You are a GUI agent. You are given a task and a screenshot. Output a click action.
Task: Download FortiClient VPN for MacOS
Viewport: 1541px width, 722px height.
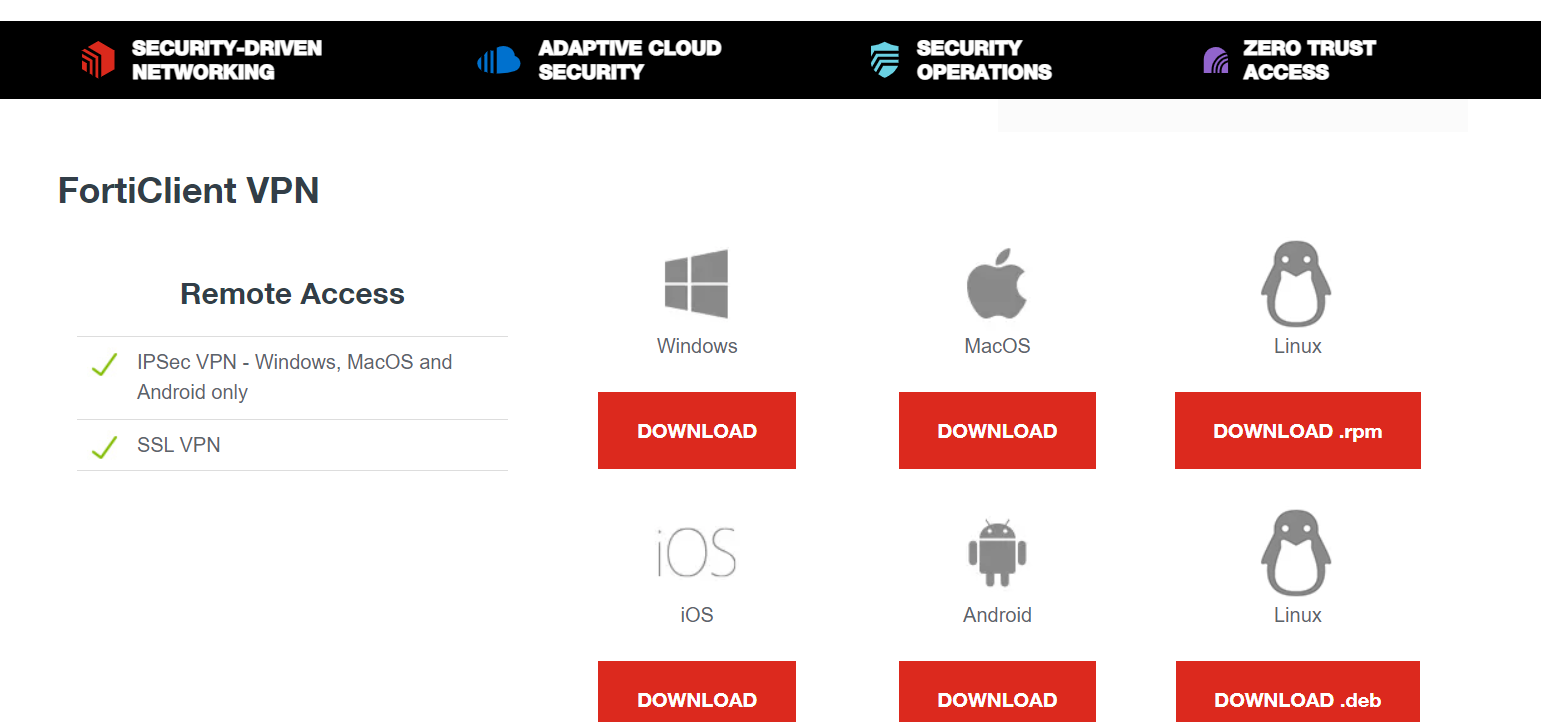[997, 431]
